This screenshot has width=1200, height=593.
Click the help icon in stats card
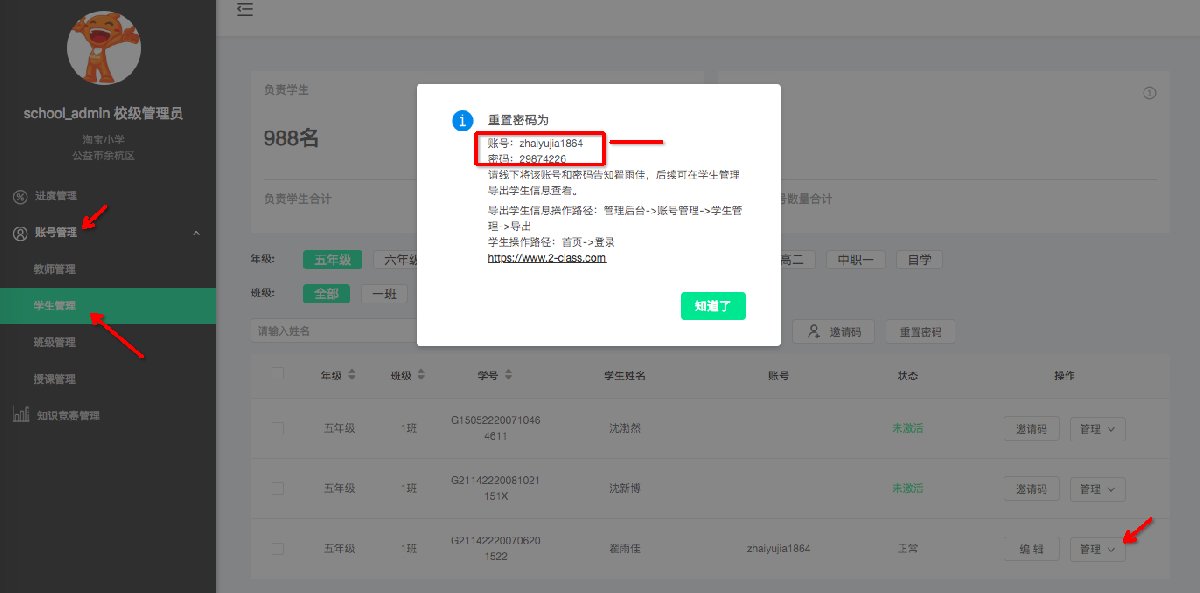pos(1149,93)
